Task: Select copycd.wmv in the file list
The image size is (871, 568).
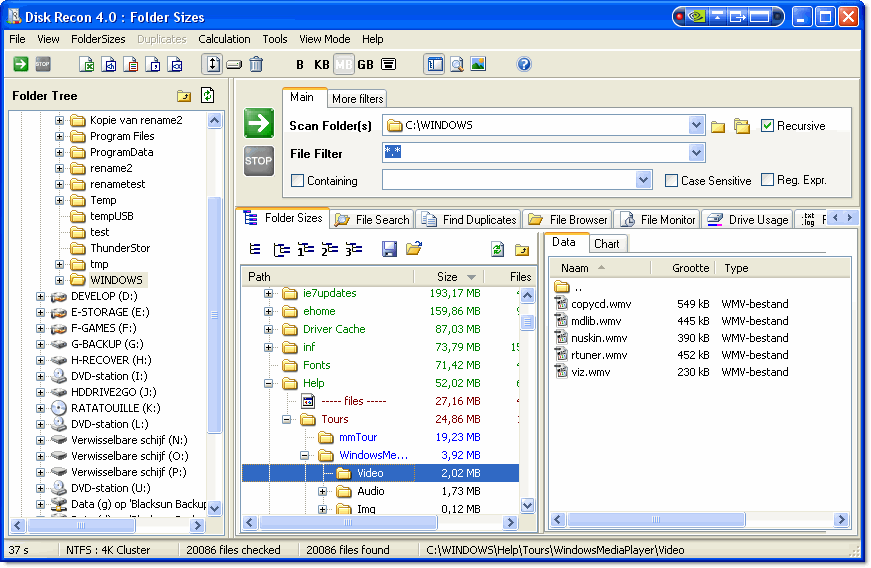Action: coord(601,304)
